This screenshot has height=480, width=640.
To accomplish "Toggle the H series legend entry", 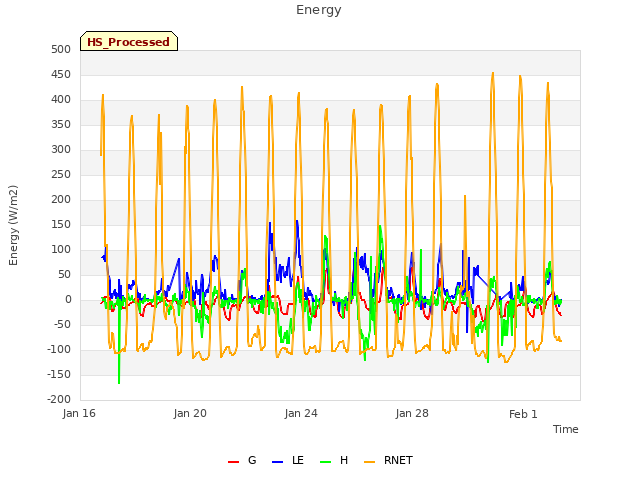I will [x=334, y=460].
